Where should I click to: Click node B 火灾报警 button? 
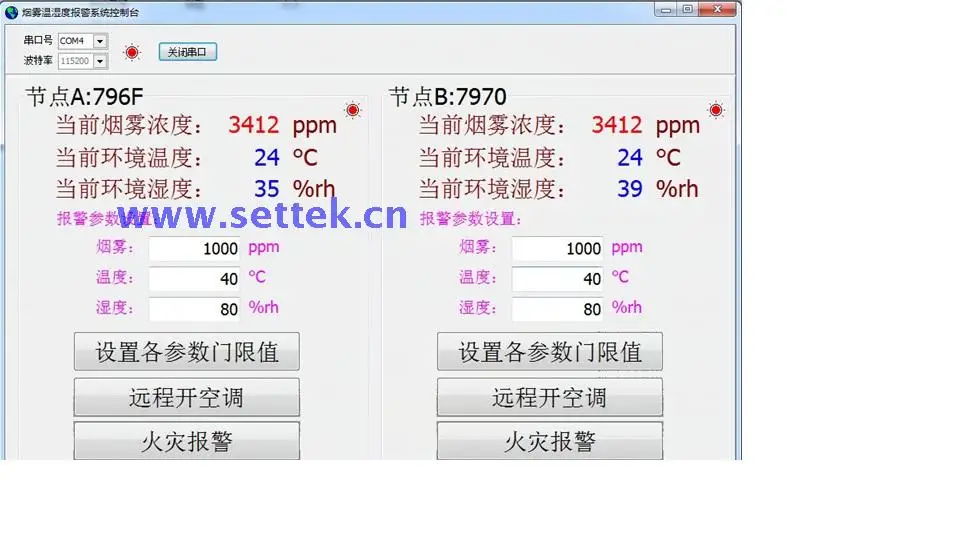tap(550, 441)
